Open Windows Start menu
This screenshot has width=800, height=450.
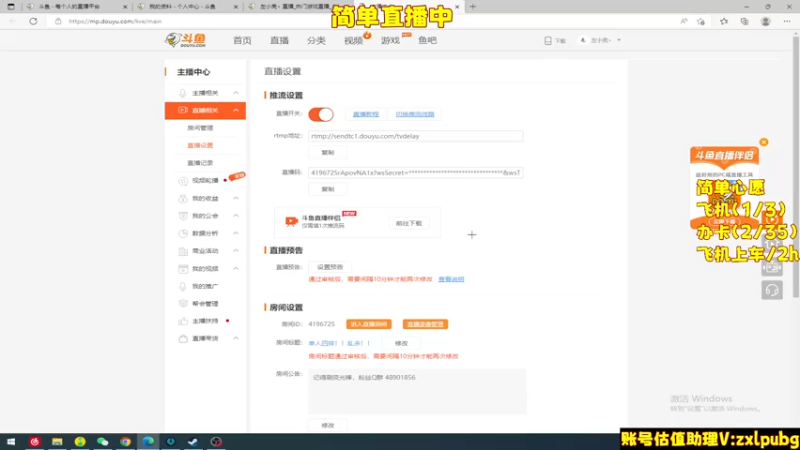11,441
